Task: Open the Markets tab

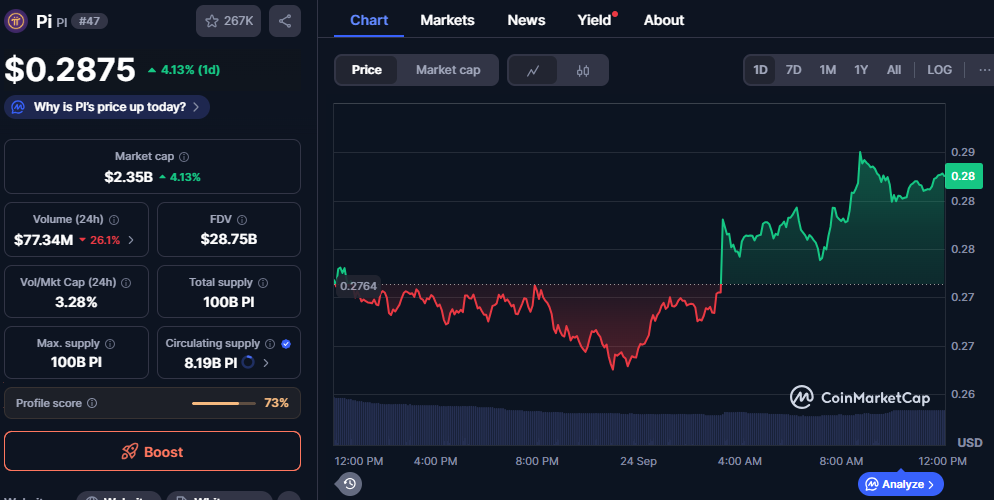Action: 447,20
